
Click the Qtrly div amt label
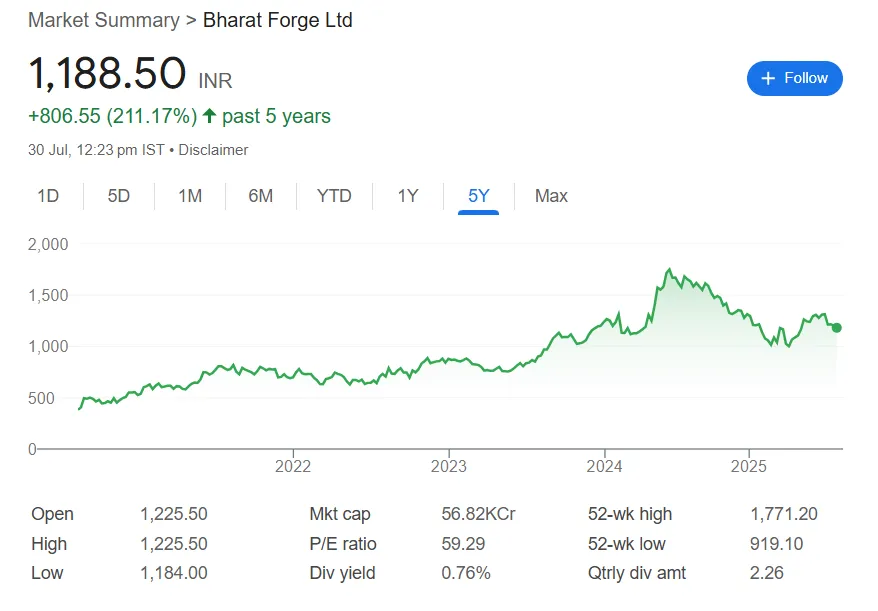point(637,573)
